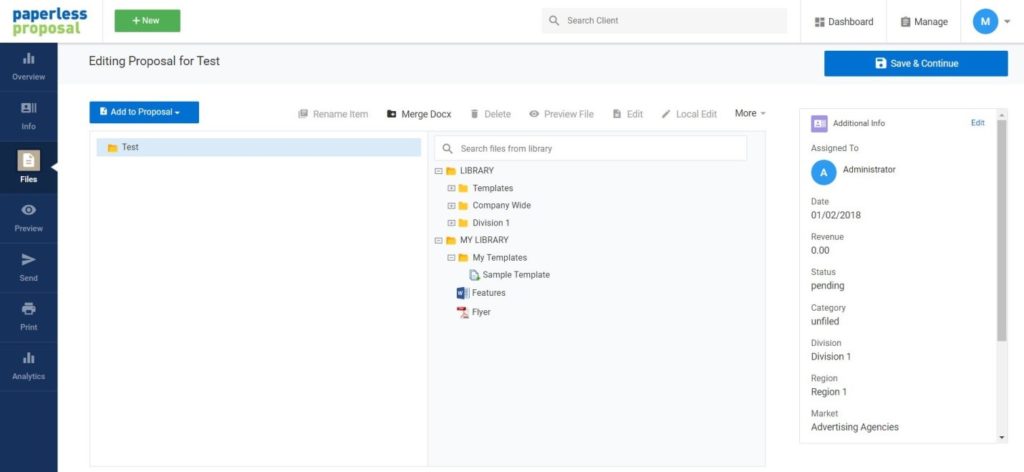The width and height of the screenshot is (1024, 472).
Task: Select the My Templates folder label
Action: click(500, 258)
